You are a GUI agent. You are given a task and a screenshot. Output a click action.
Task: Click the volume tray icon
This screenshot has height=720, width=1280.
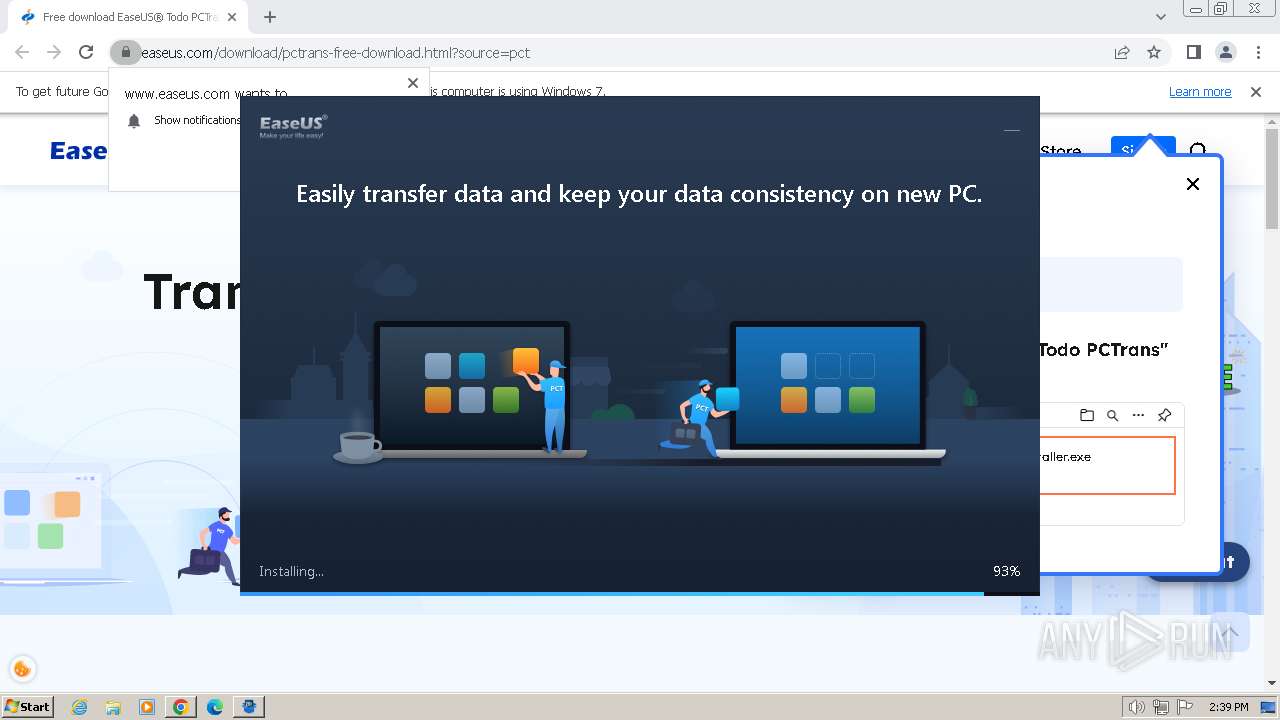point(1136,707)
